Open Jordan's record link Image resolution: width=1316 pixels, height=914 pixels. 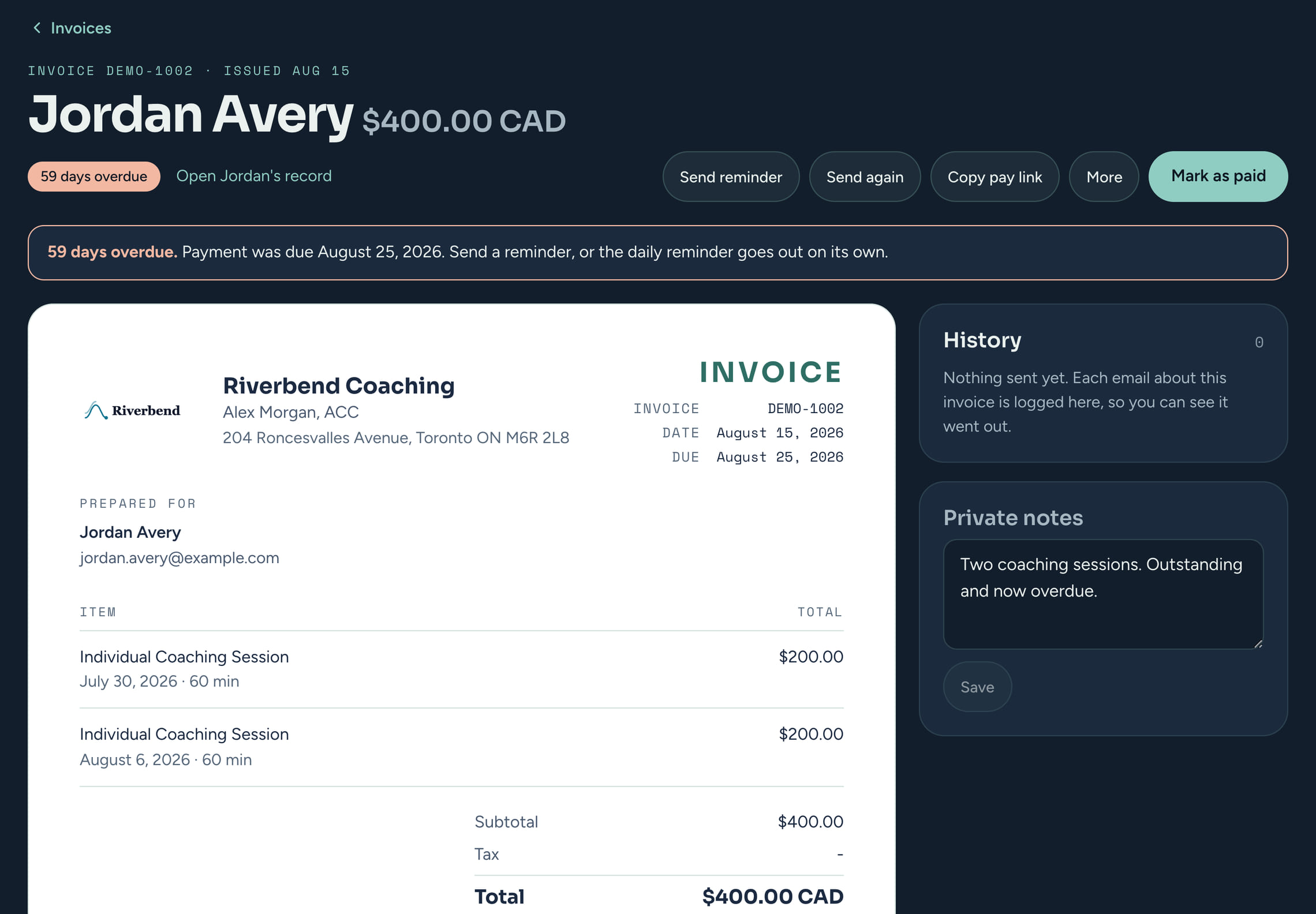point(254,176)
